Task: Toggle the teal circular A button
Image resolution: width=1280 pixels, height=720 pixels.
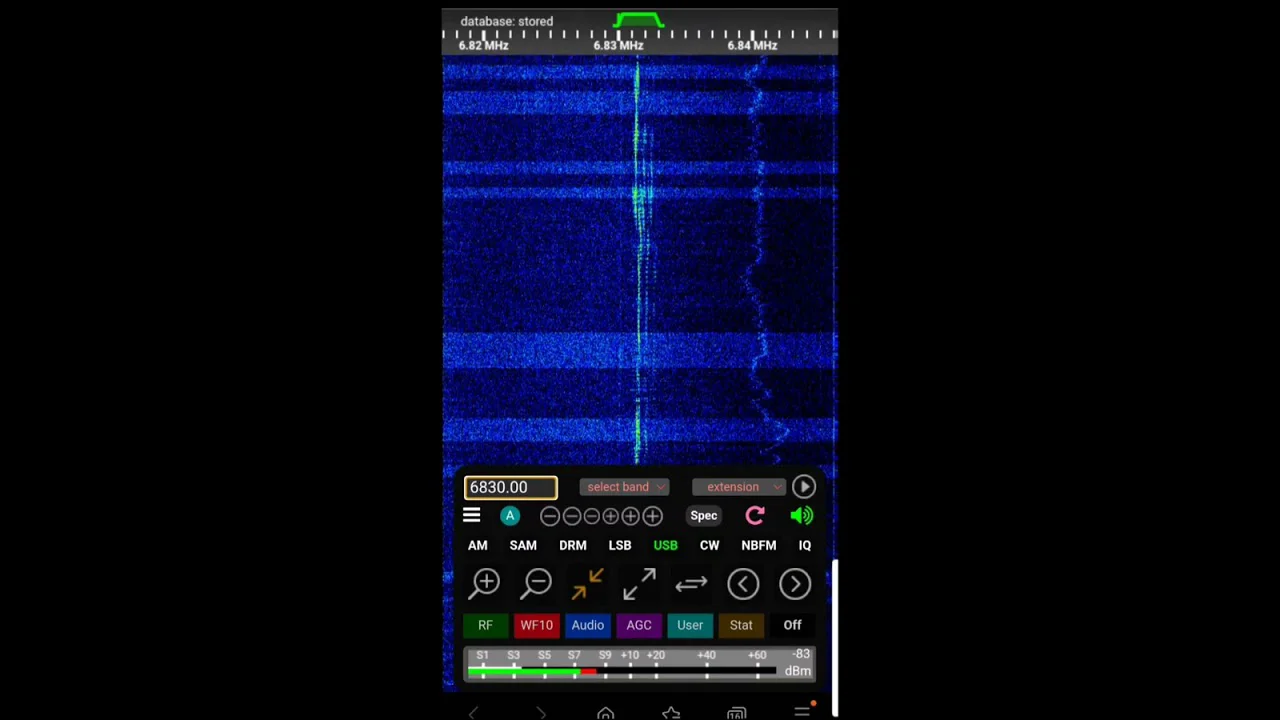Action: click(x=510, y=516)
